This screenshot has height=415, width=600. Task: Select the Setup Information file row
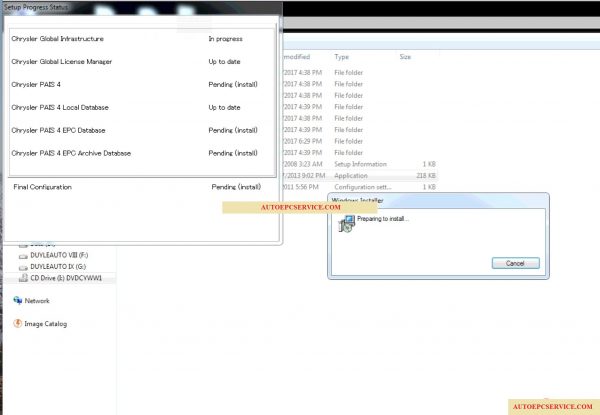(x=360, y=164)
